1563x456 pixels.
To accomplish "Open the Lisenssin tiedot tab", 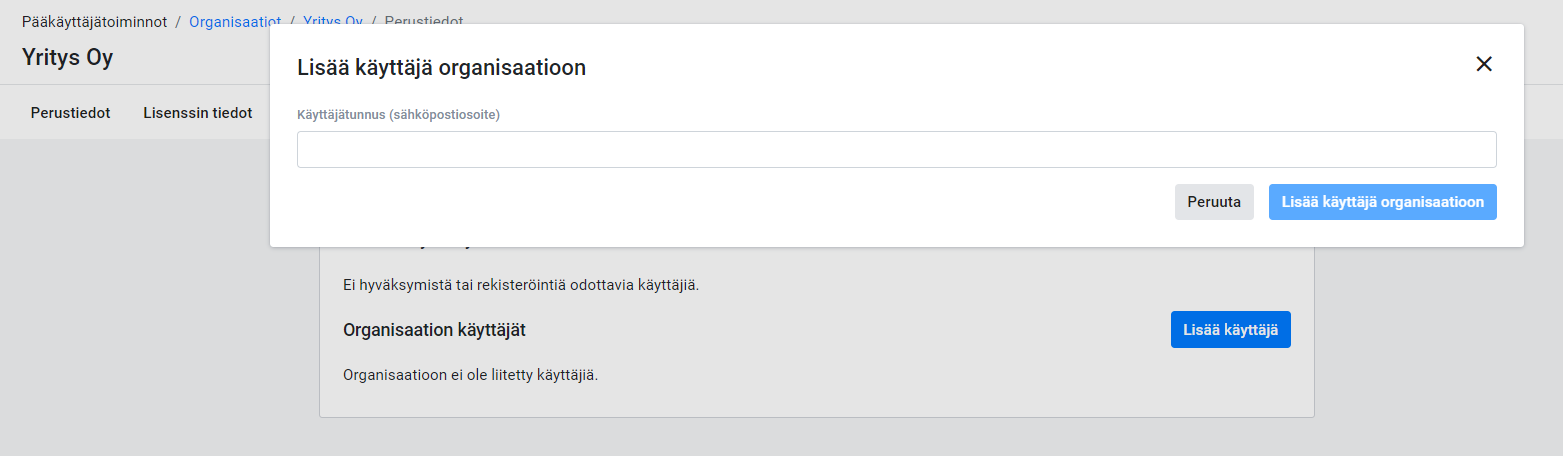I will [197, 113].
